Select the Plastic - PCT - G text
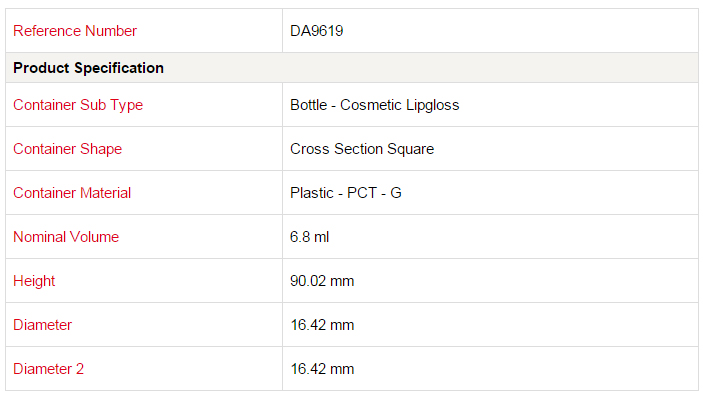 coord(346,193)
